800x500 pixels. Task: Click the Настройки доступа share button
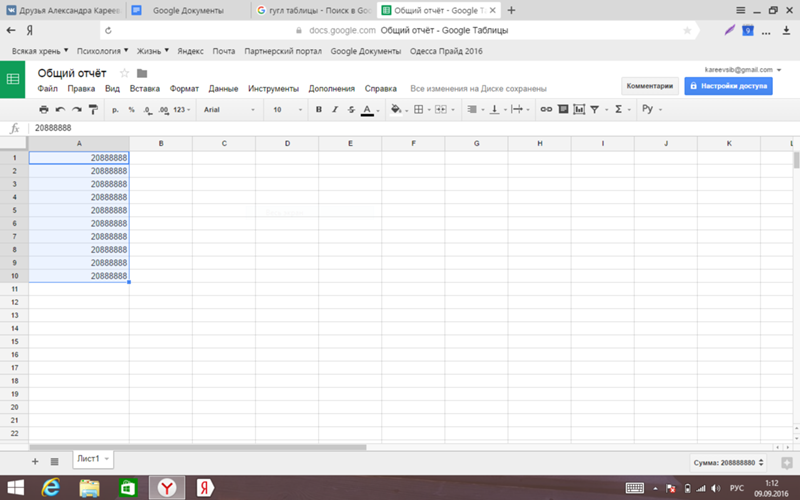[728, 86]
